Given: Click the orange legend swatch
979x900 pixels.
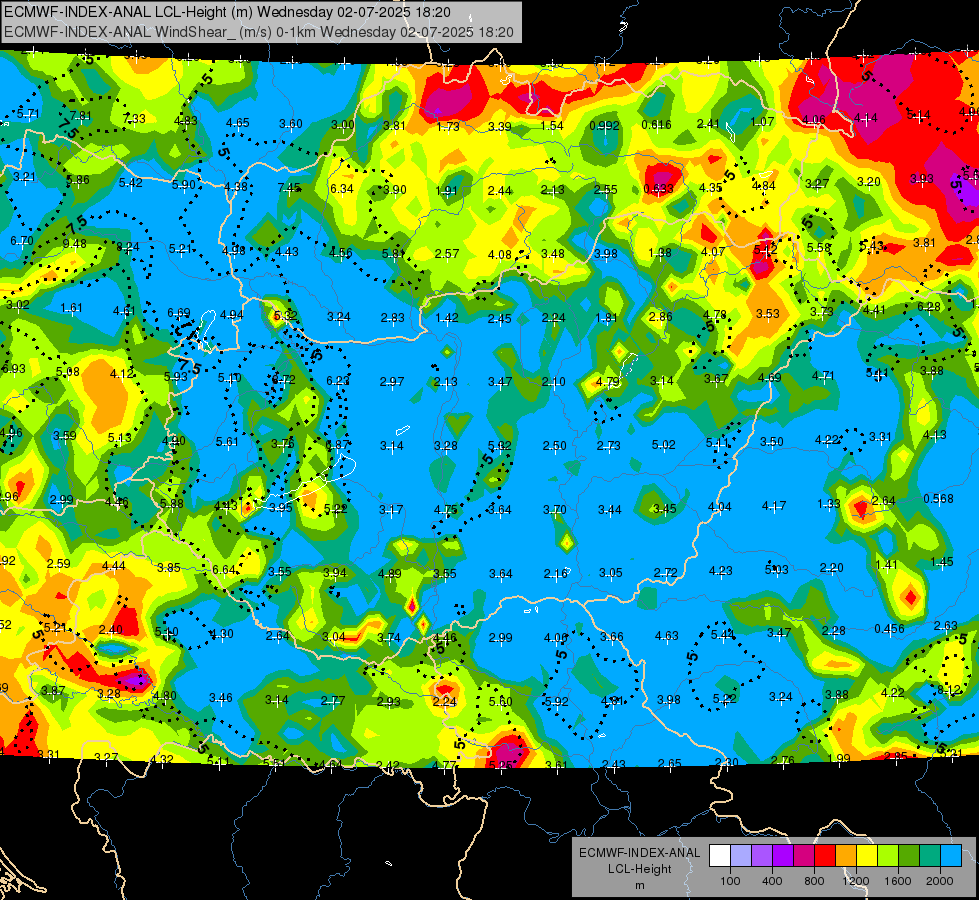Looking at the screenshot, I should coord(846,856).
